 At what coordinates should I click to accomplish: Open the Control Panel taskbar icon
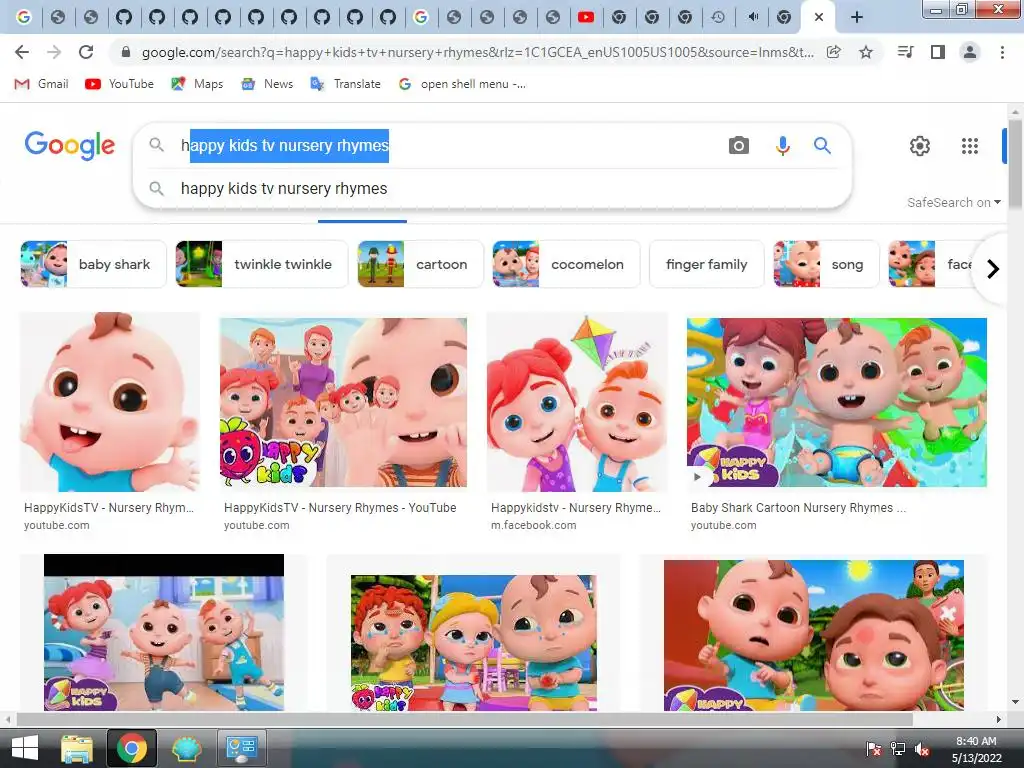coord(241,748)
